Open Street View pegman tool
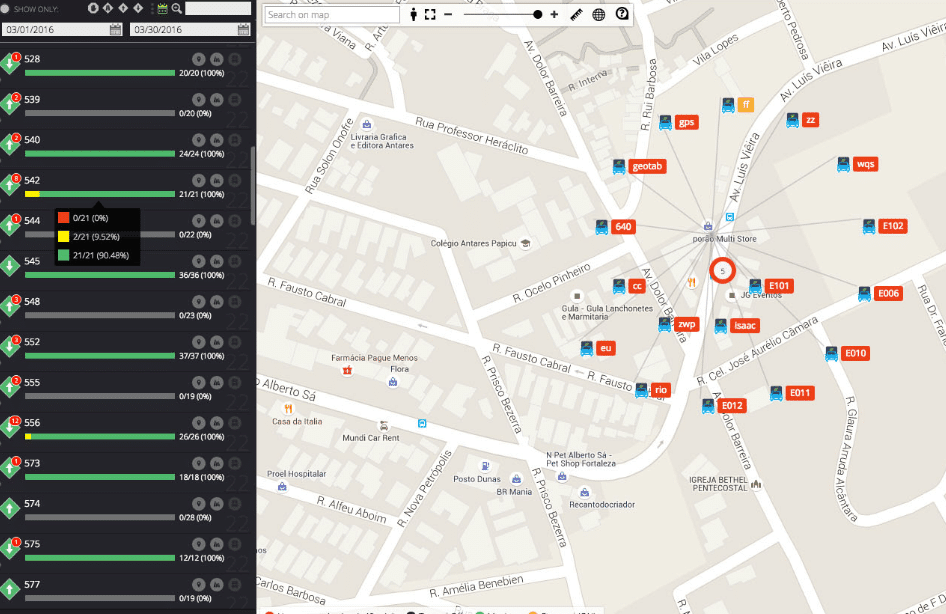The image size is (946, 614). coord(413,14)
